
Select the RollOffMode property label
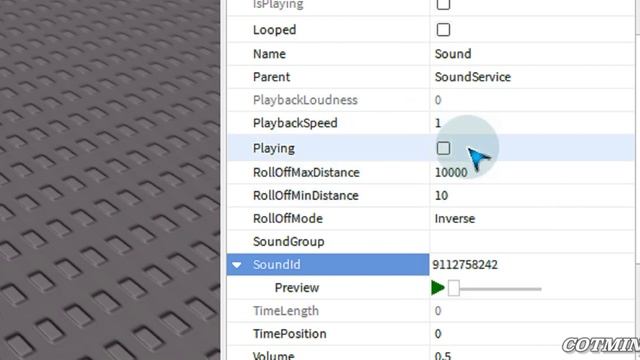[x=287, y=218]
